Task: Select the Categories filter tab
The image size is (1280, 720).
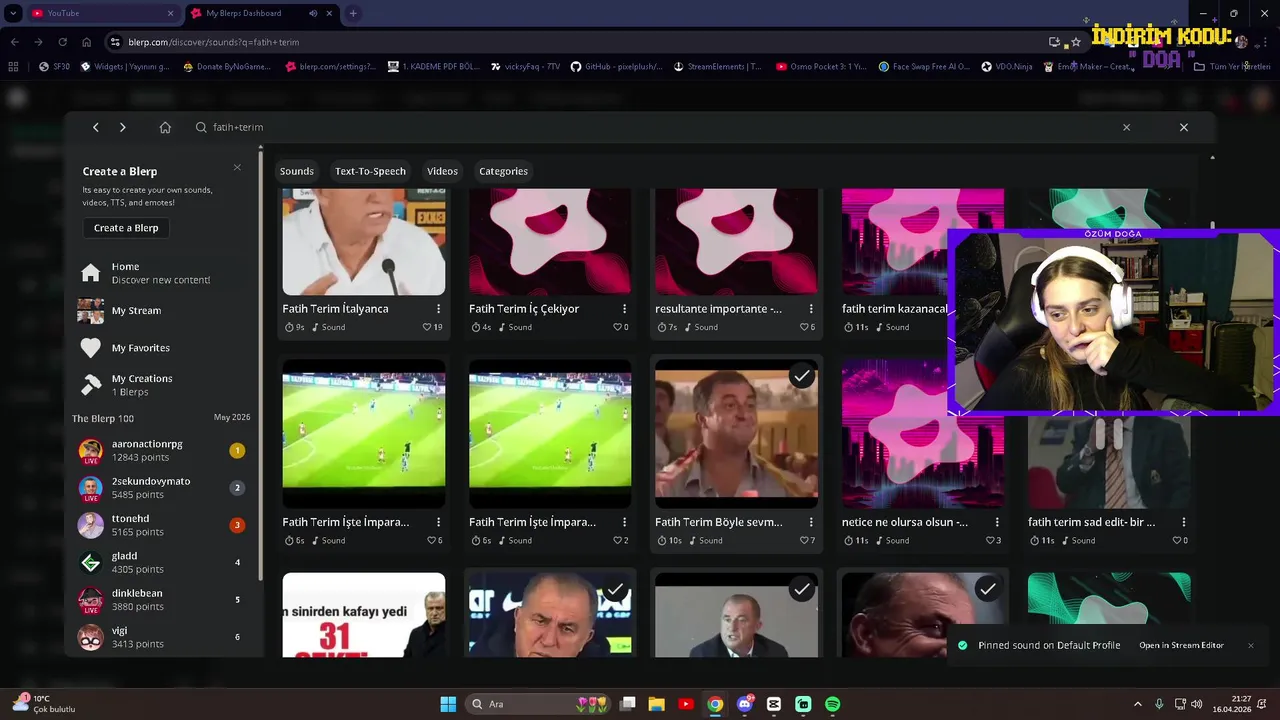Action: (503, 171)
